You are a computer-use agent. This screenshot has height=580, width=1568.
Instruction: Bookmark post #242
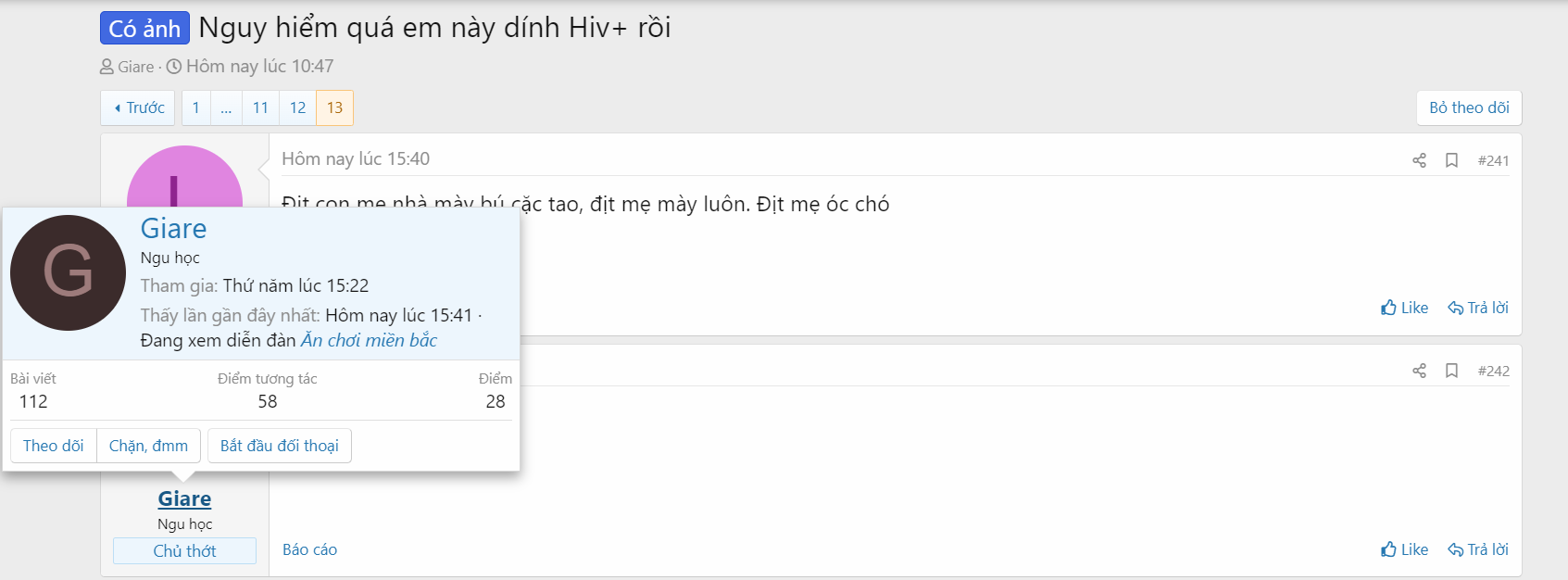(1451, 371)
